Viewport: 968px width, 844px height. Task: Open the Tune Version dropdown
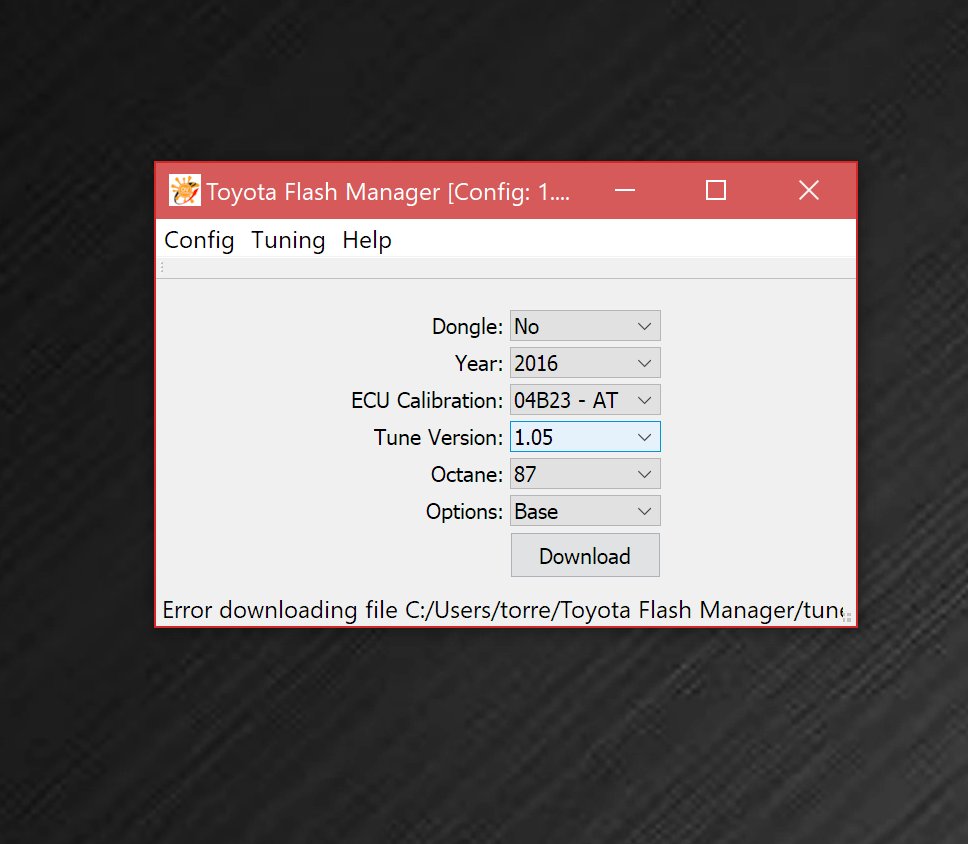click(585, 437)
